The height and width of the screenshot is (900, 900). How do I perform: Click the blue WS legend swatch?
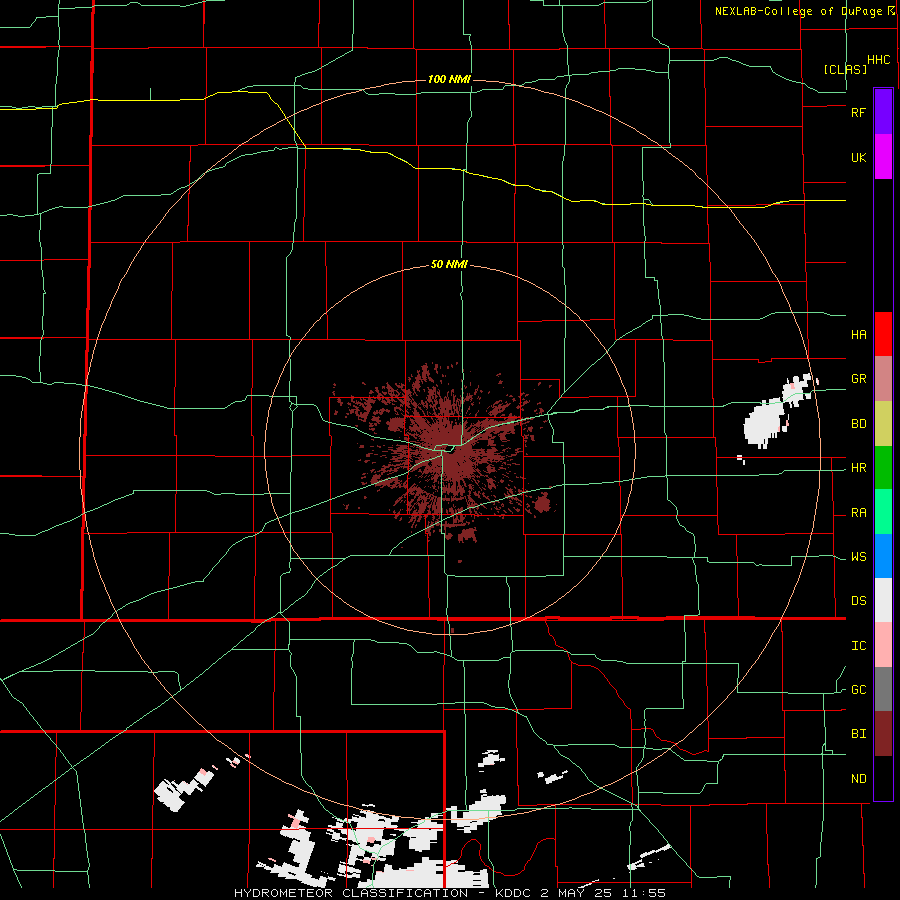tap(883, 556)
